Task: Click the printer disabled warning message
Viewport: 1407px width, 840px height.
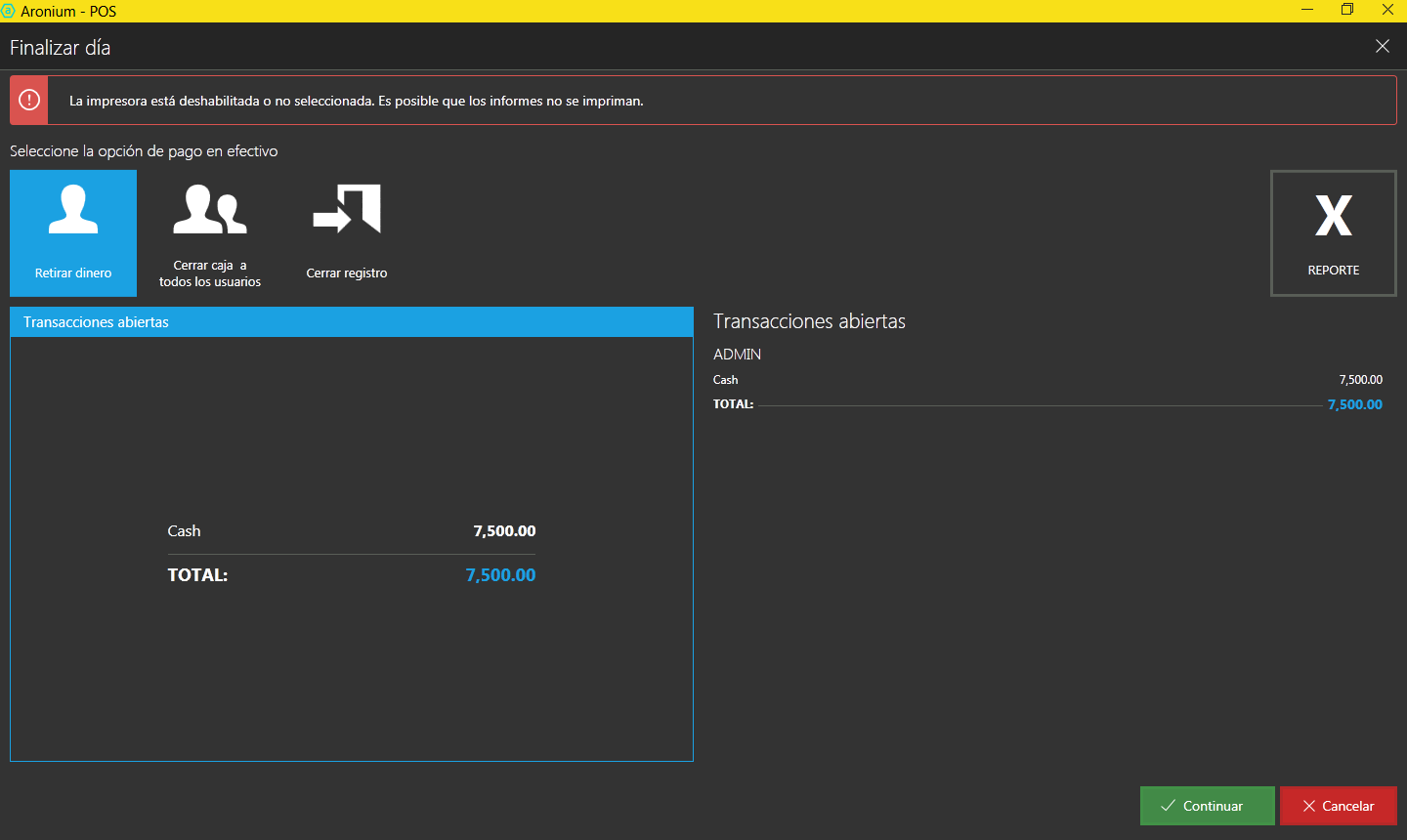Action: [356, 101]
